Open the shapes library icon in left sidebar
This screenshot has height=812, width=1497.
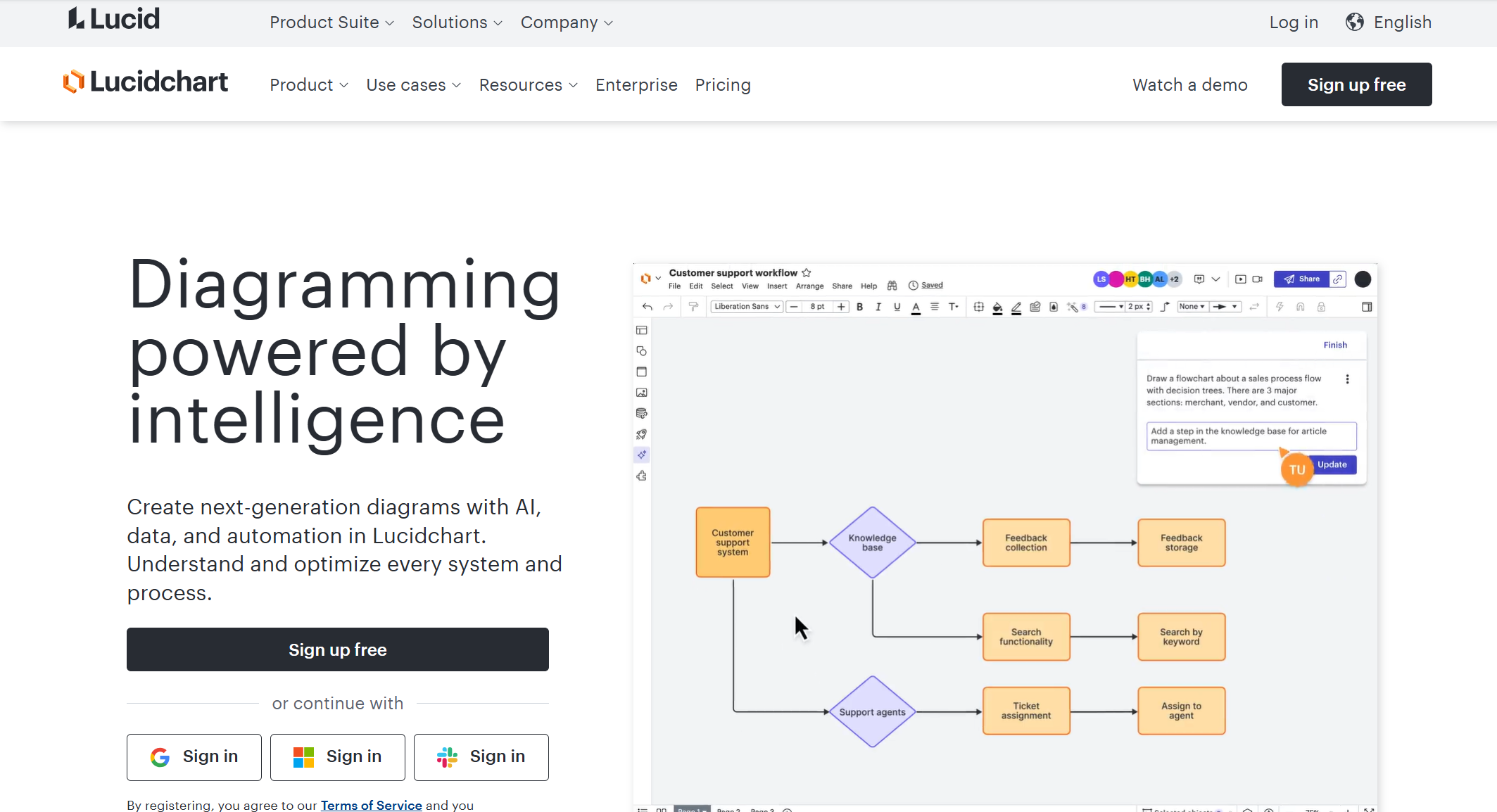click(x=641, y=351)
